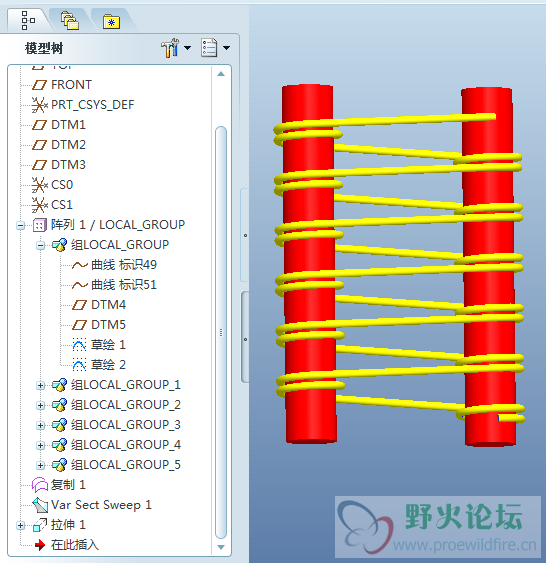Click the 草绘 1 sketch icon
The width and height of the screenshot is (546, 563).
coord(79,345)
